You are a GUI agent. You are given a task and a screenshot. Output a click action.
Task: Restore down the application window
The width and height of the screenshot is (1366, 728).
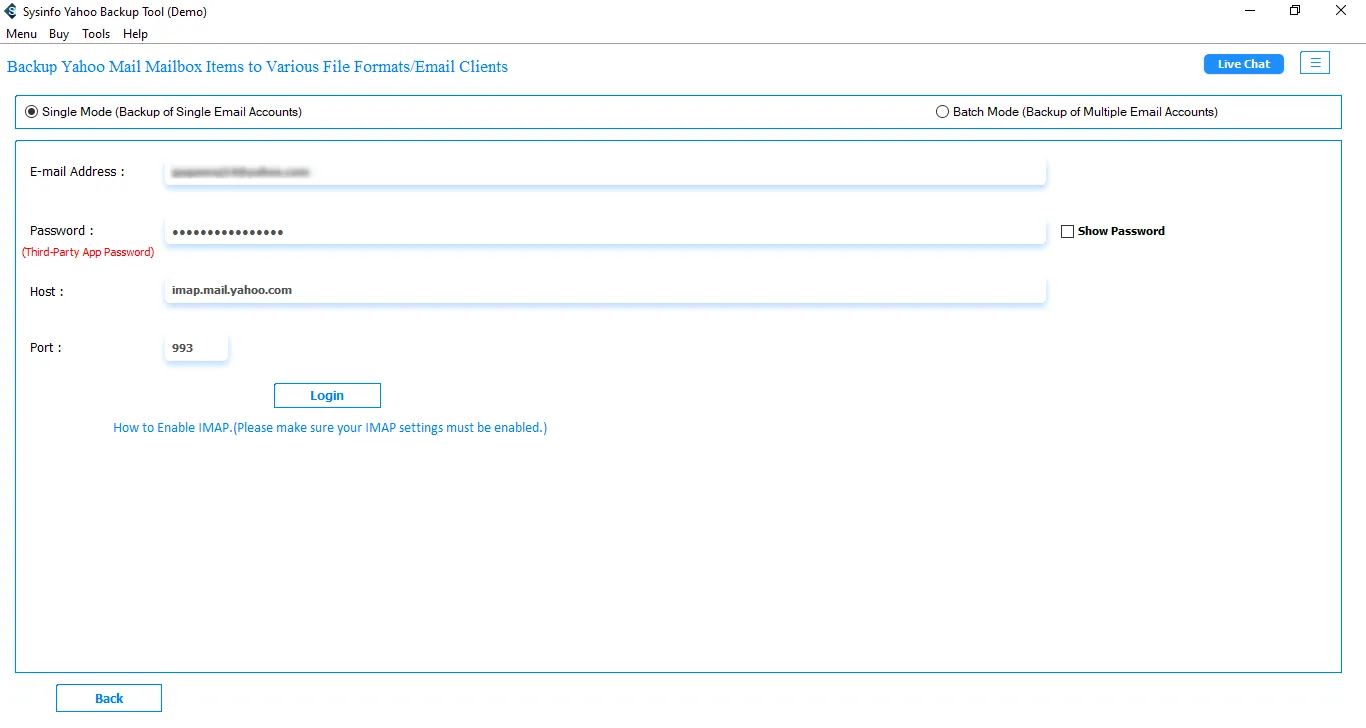click(1295, 11)
